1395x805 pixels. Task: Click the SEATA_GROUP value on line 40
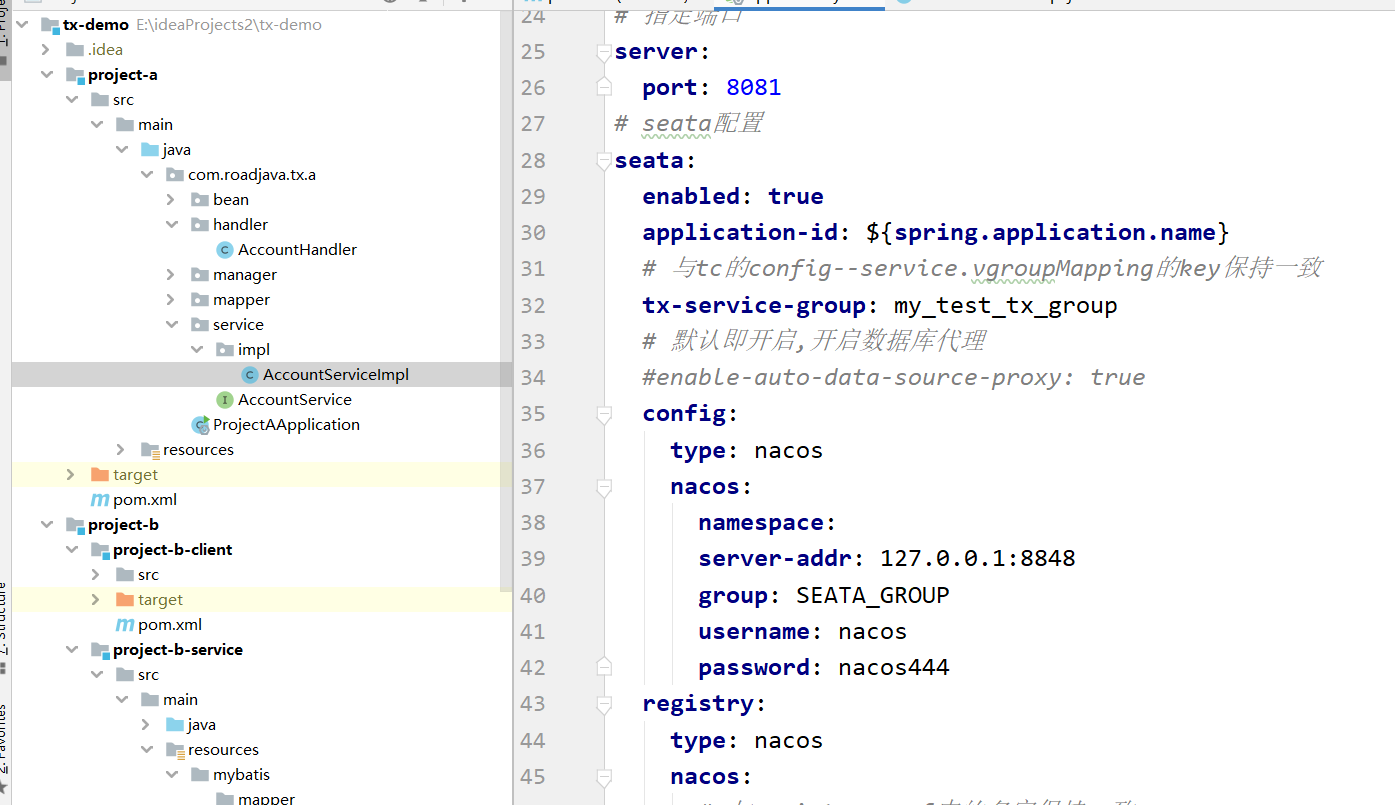(872, 595)
